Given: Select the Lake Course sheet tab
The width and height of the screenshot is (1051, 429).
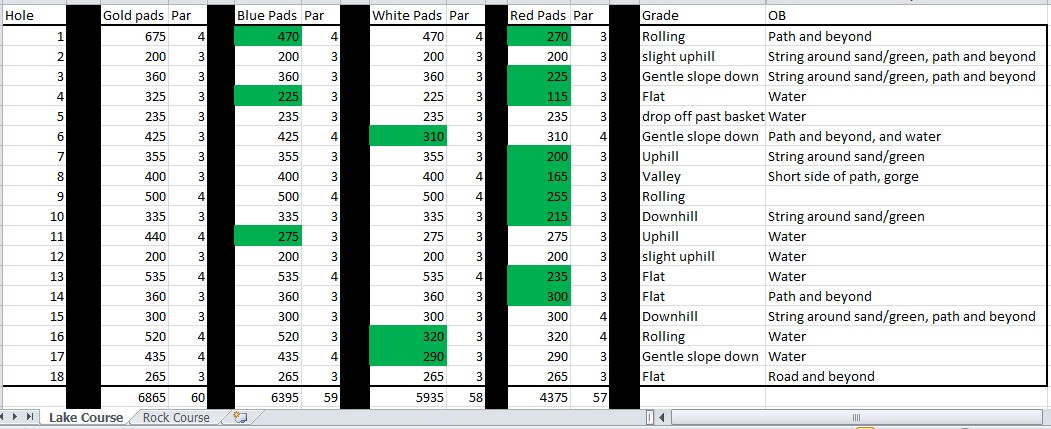Looking at the screenshot, I should [x=87, y=417].
